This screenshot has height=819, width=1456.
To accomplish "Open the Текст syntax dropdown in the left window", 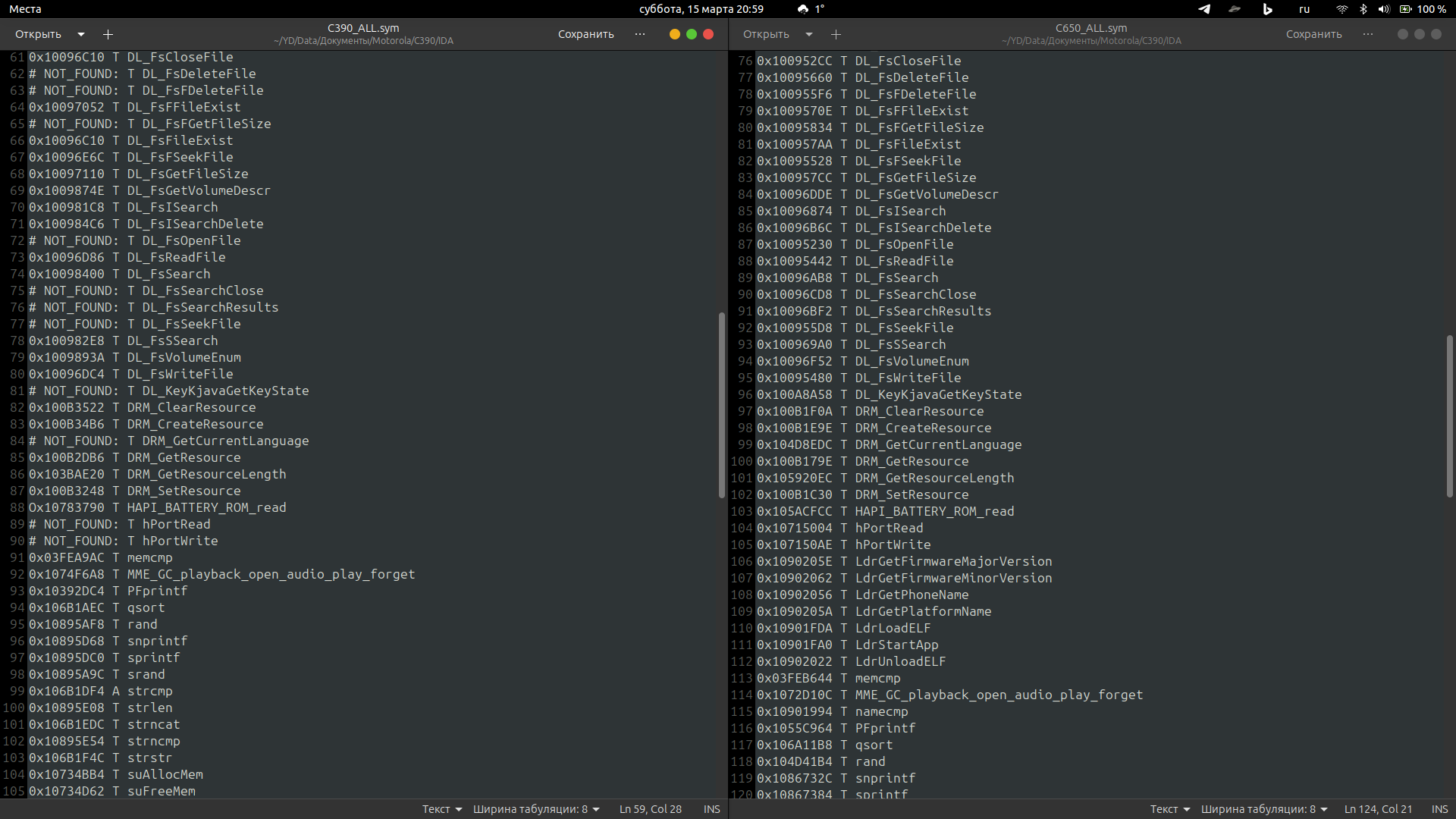I will [x=442, y=809].
